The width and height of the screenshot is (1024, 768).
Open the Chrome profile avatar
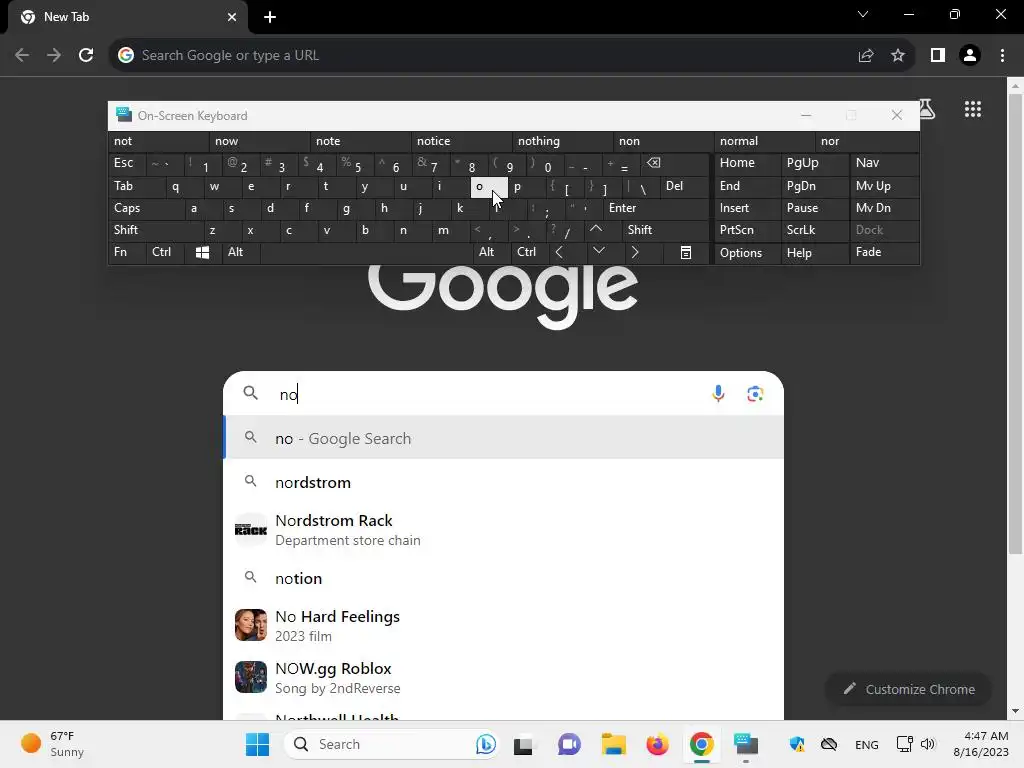[970, 55]
